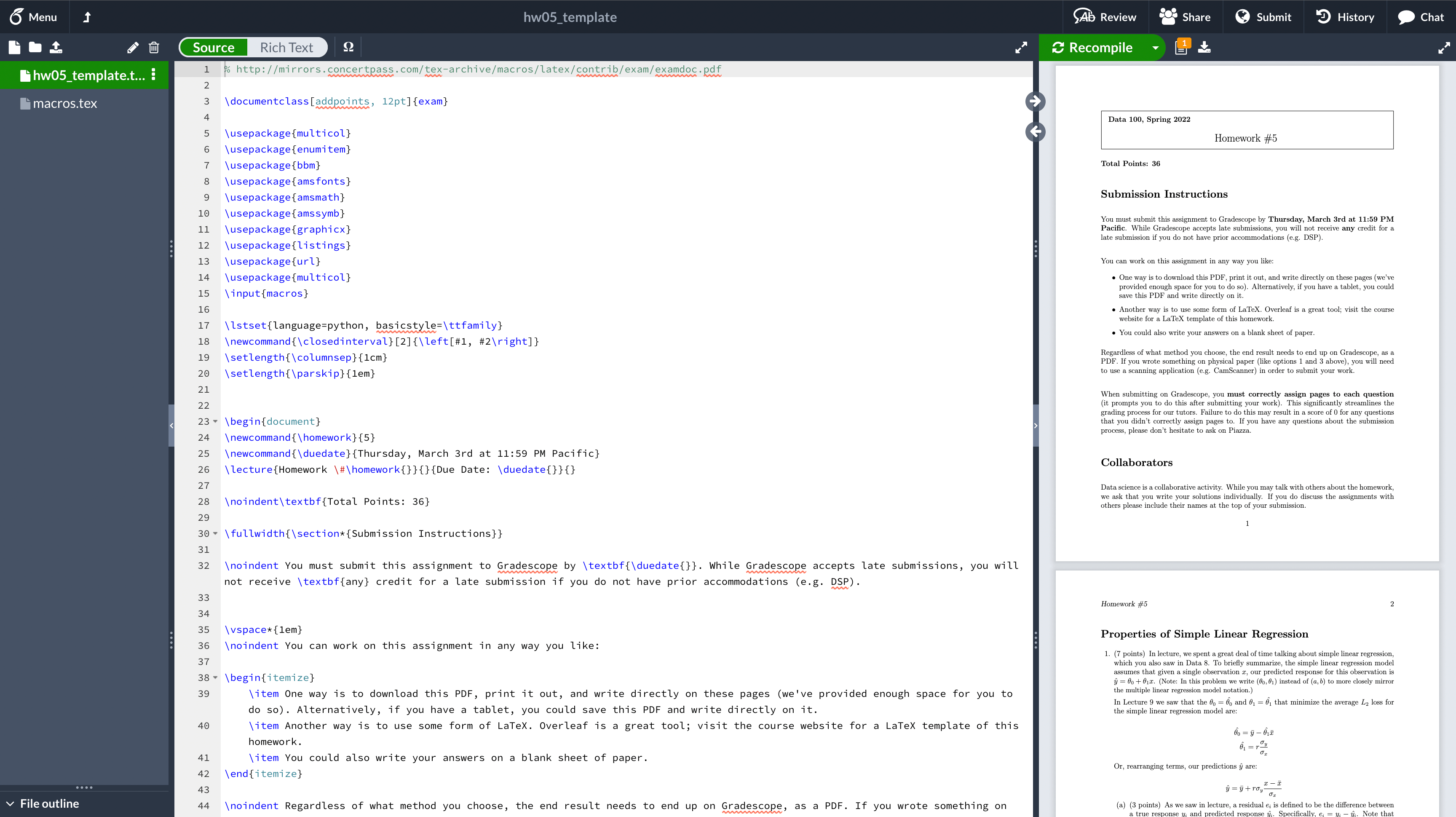Upload files using the upload icon

56,48
